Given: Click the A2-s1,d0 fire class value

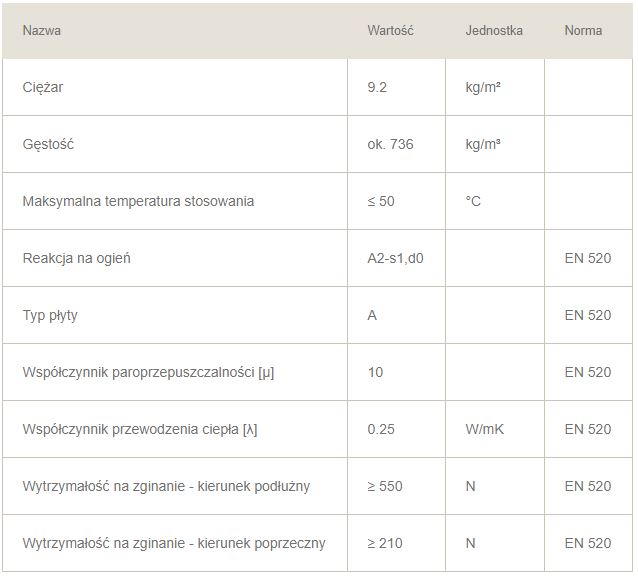Looking at the screenshot, I should tap(395, 258).
